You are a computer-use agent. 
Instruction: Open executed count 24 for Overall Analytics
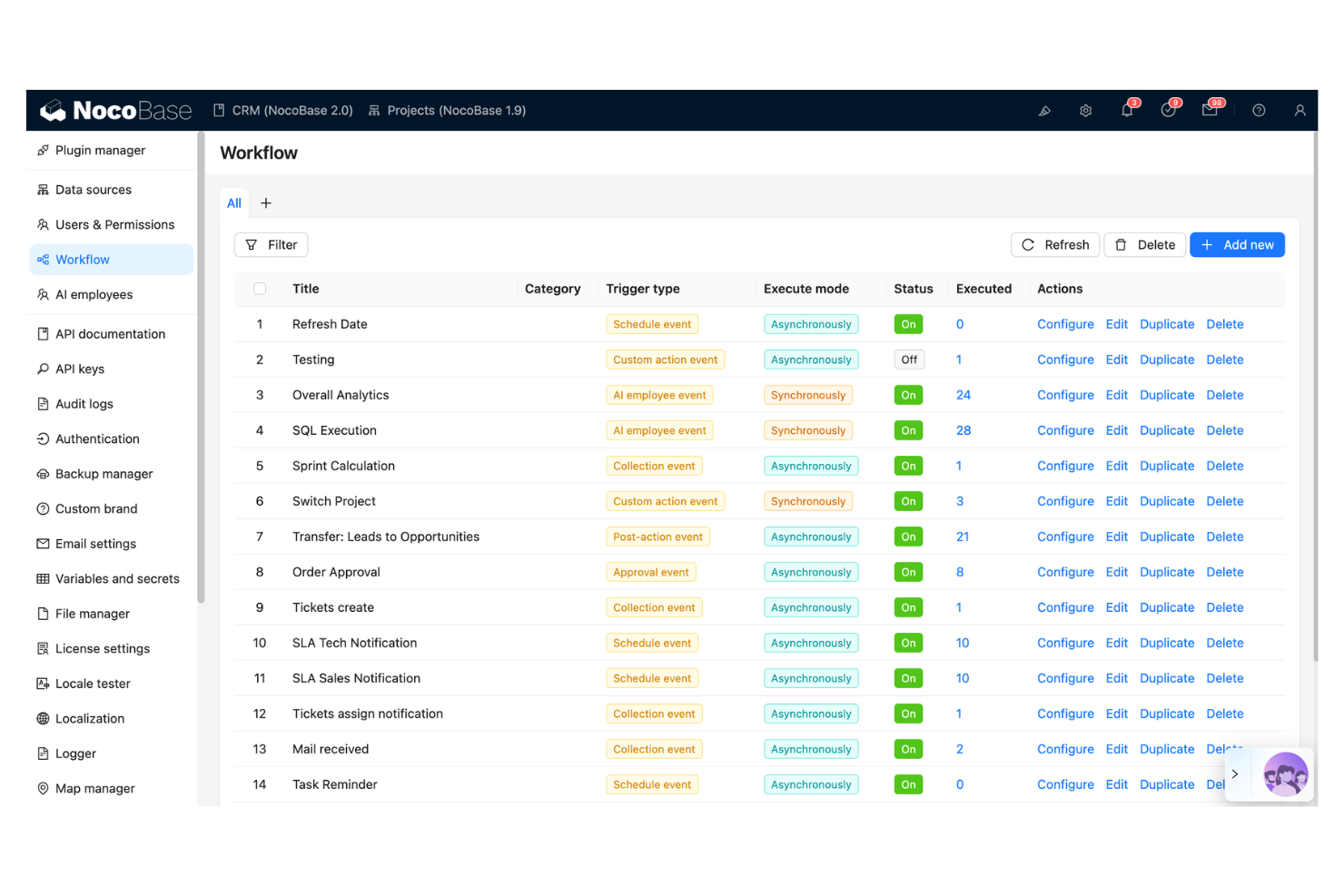964,394
